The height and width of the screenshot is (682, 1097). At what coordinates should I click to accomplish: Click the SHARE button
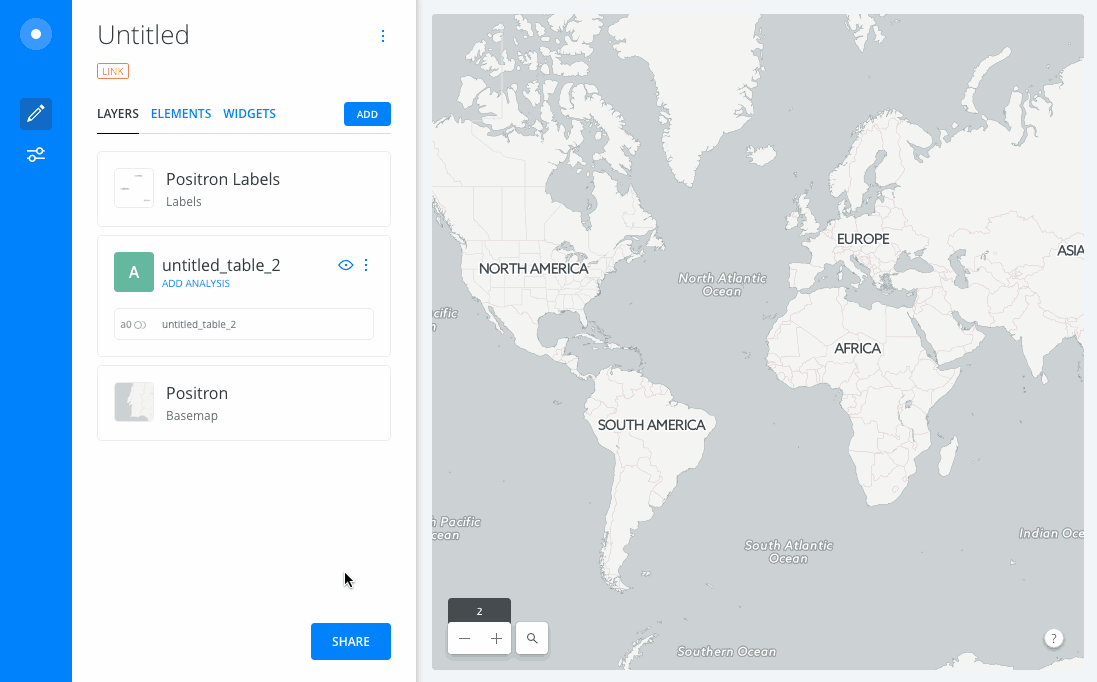[351, 641]
